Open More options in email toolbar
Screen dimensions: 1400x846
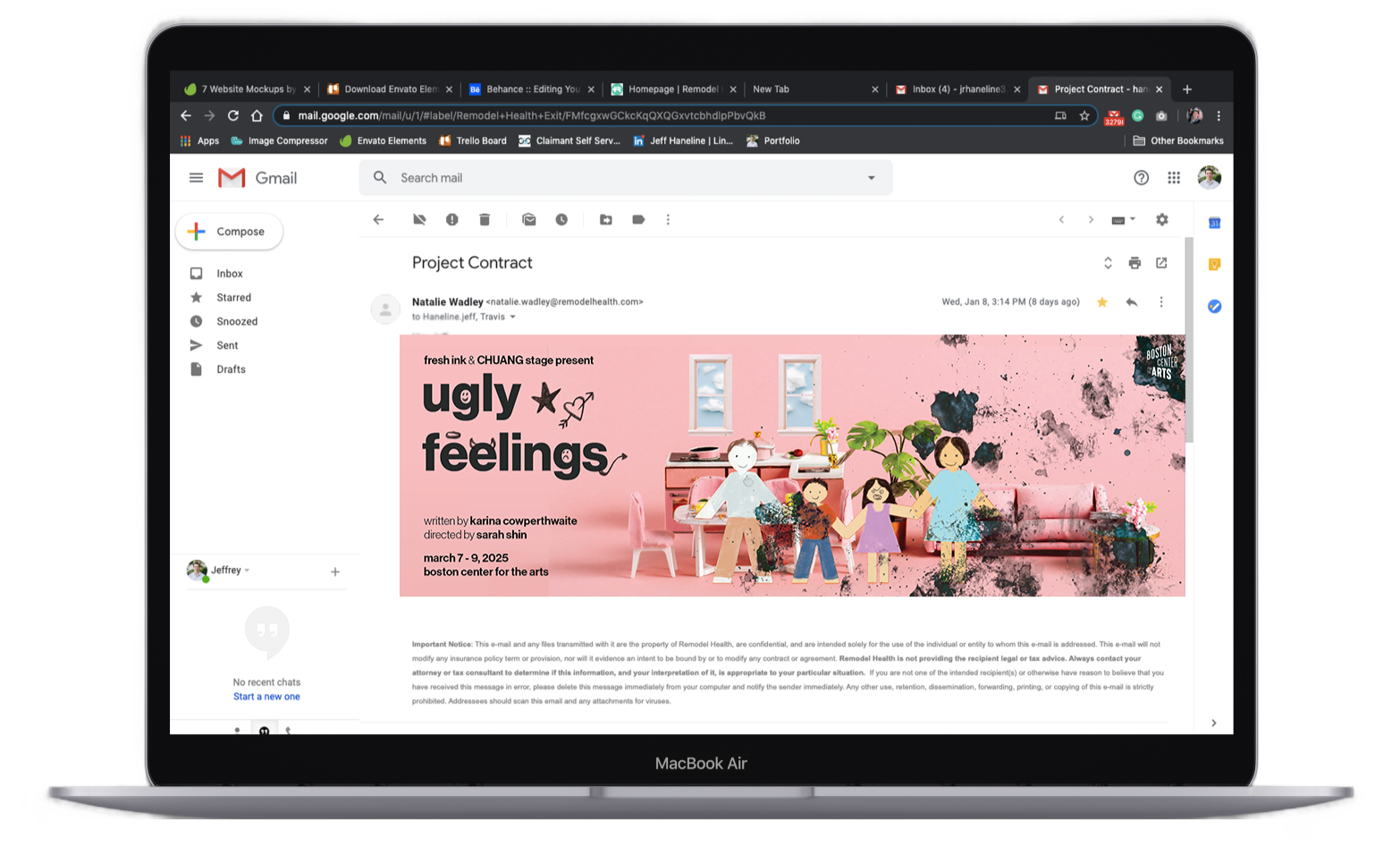668,219
